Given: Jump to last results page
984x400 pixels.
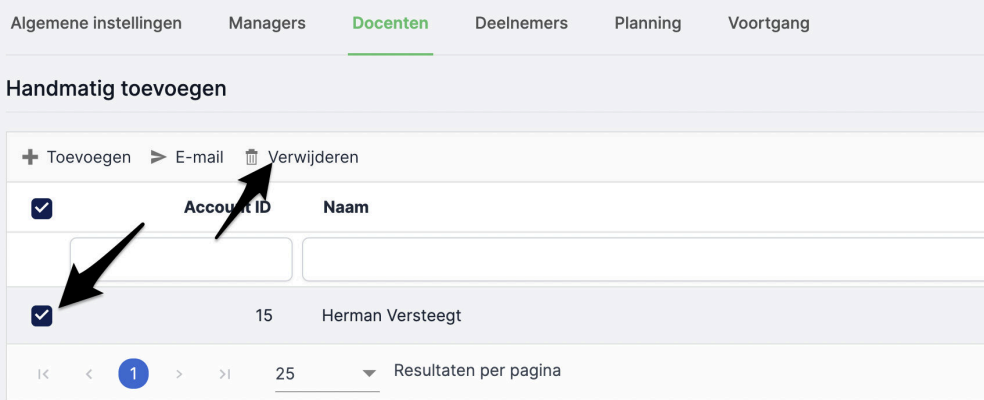Looking at the screenshot, I should pyautogui.click(x=224, y=374).
